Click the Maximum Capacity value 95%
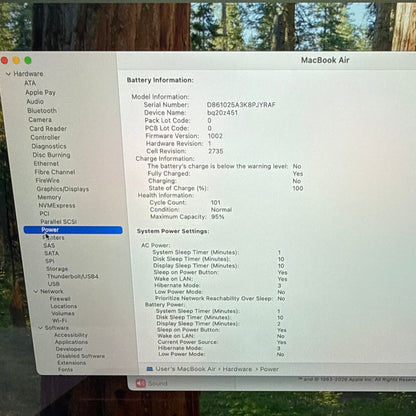Image resolution: width=416 pixels, height=416 pixels. (x=218, y=217)
